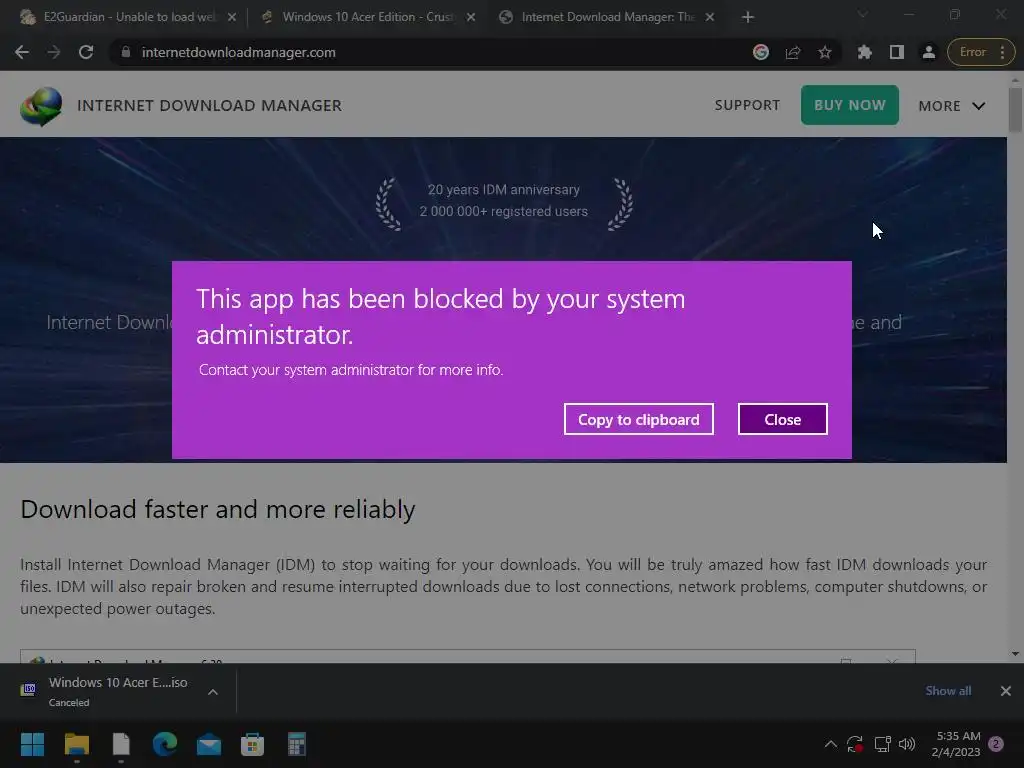Launch Microsoft Edge from taskbar
1024x768 pixels.
click(x=165, y=744)
